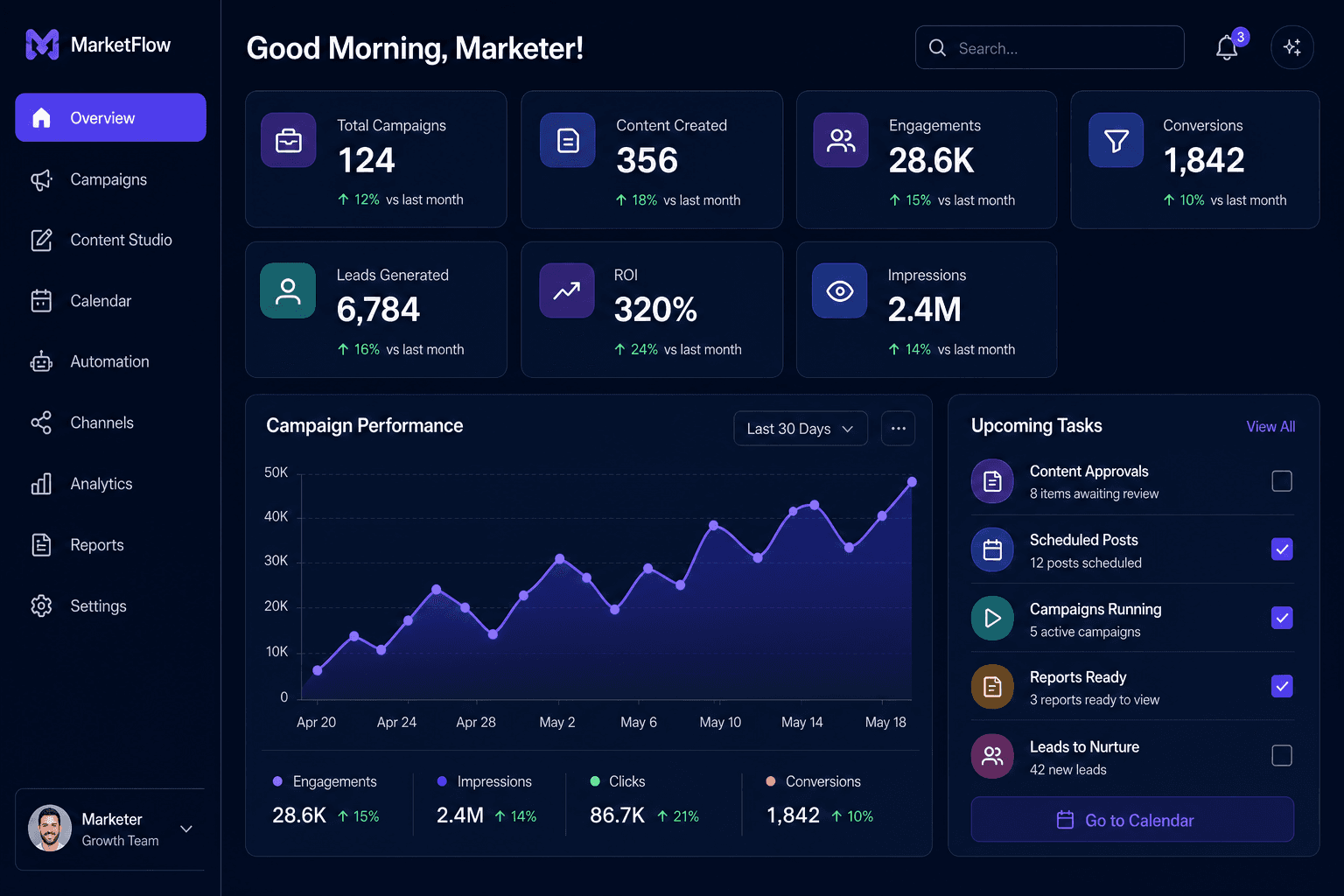This screenshot has height=896, width=1344.
Task: Click the home icon in Overview
Action: [x=41, y=117]
